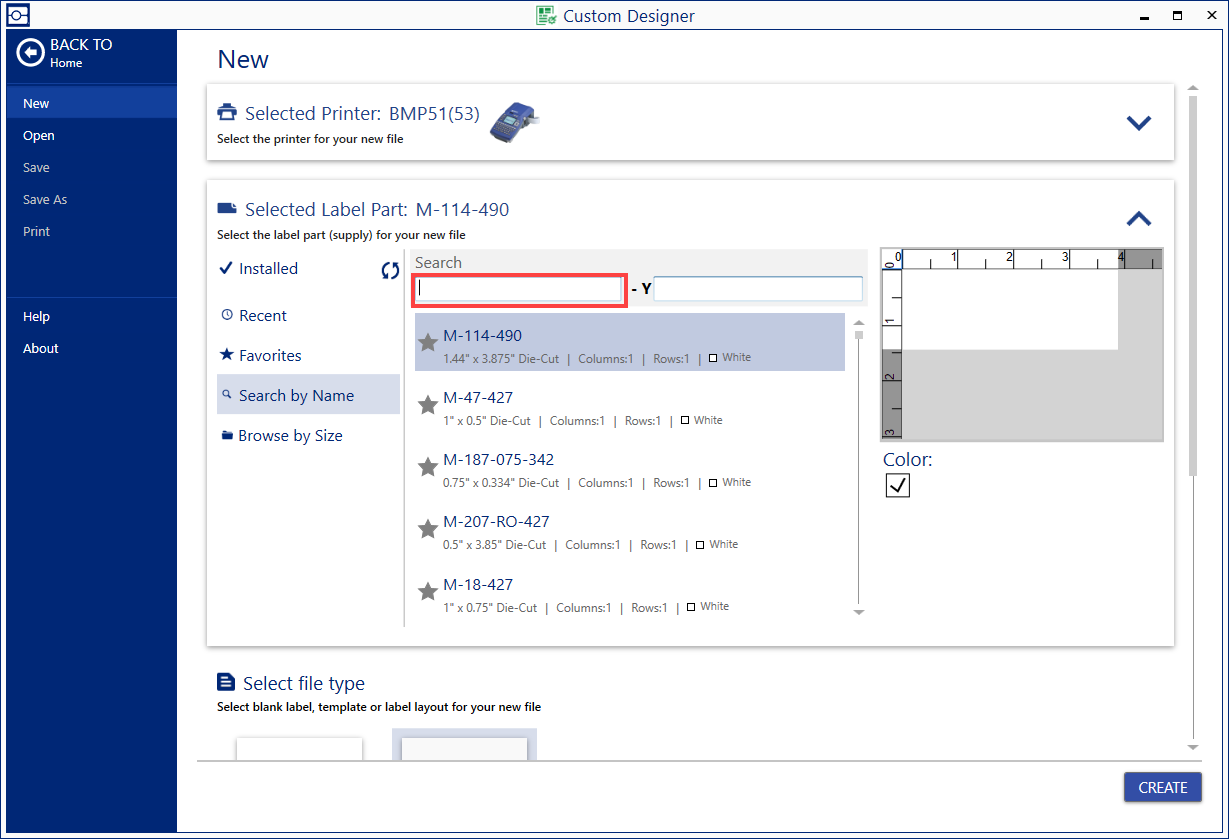Image resolution: width=1229 pixels, height=839 pixels.
Task: Click the BACK TO Home arrow icon
Action: (x=31, y=53)
